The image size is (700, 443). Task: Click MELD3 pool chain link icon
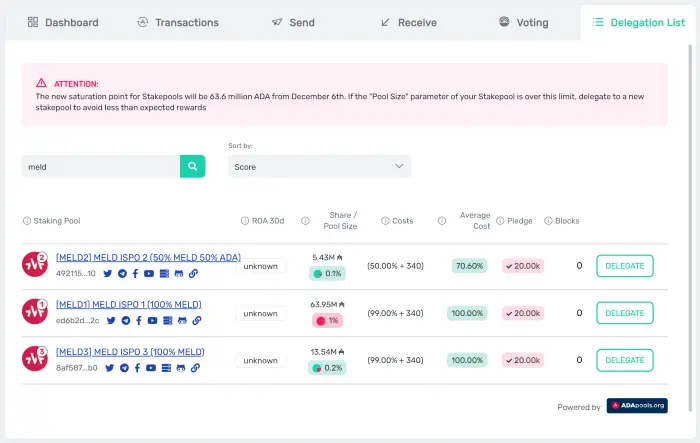(x=196, y=368)
